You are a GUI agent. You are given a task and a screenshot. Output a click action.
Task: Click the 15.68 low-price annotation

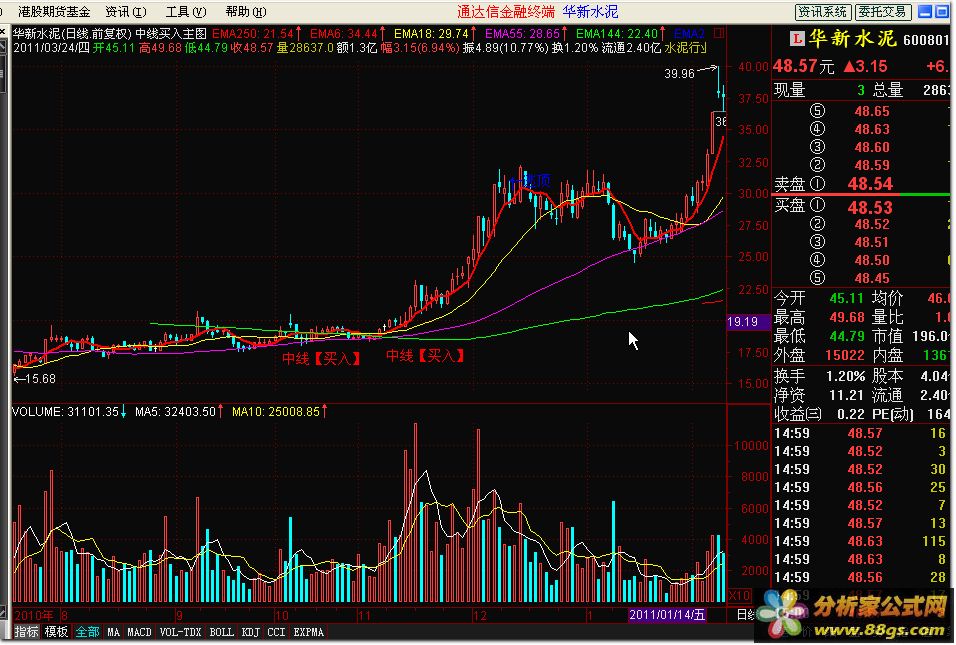tap(40, 379)
